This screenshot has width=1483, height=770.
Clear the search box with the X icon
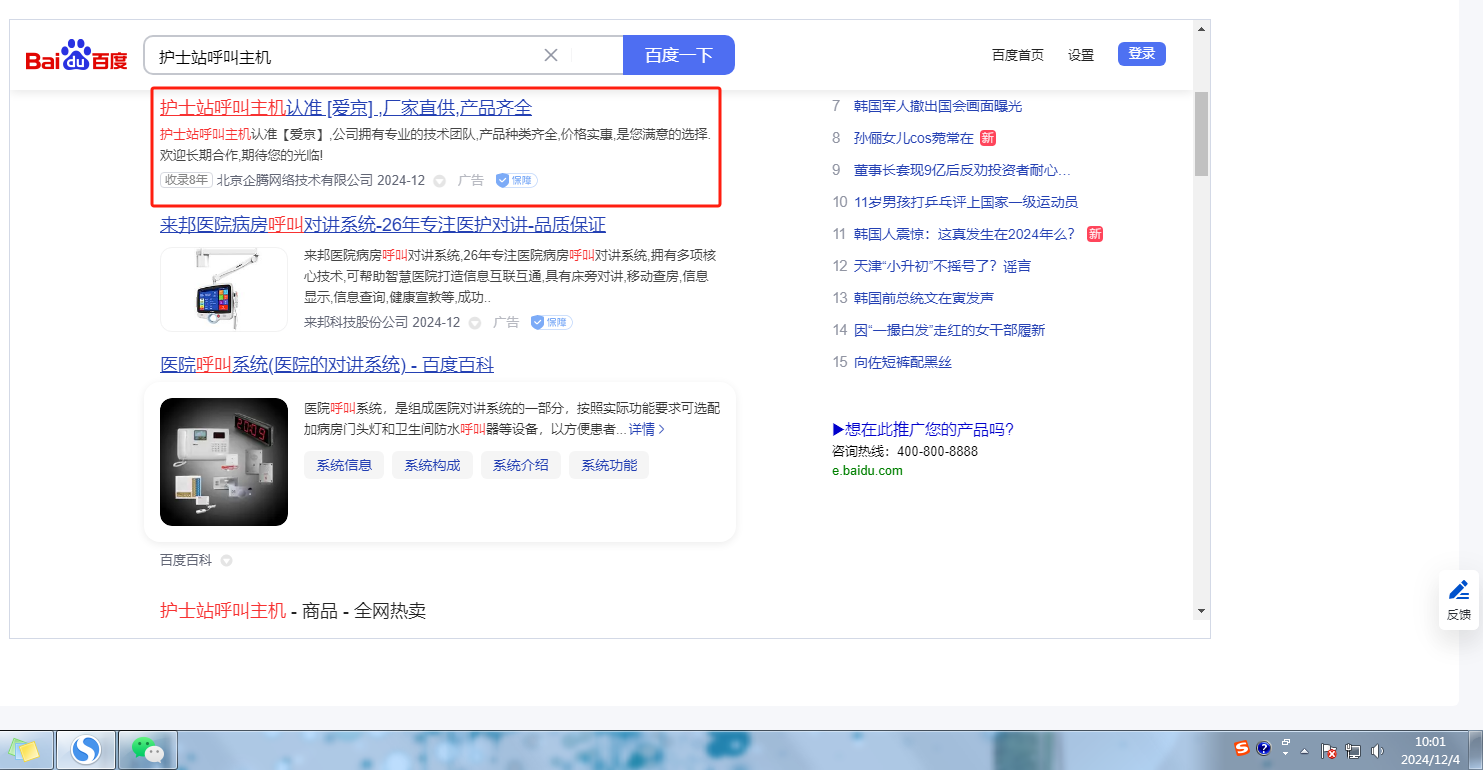pyautogui.click(x=550, y=55)
